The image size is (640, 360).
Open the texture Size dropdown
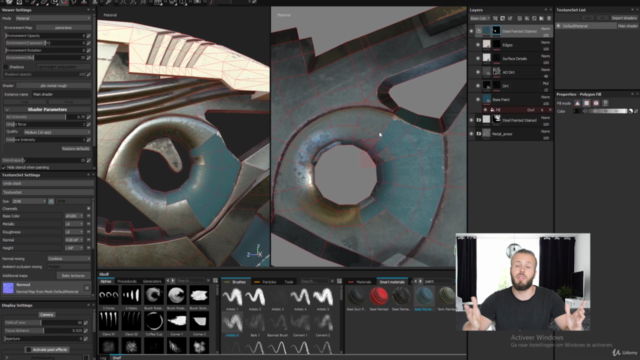click(29, 201)
